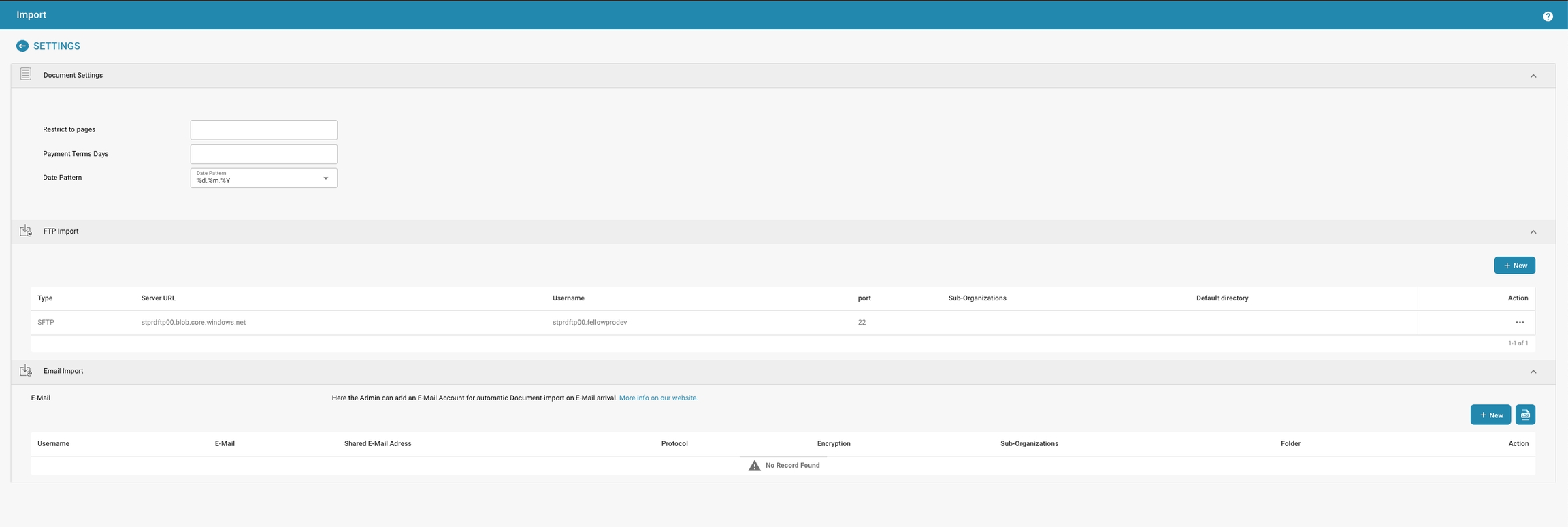Click the FTP Import section icon
This screenshot has height=527, width=1568.
coord(26,231)
